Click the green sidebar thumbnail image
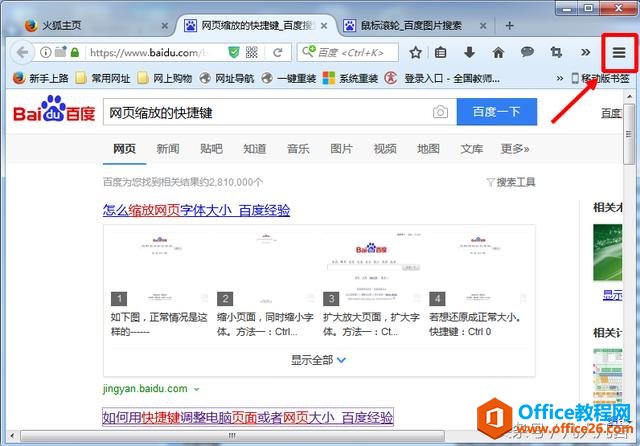This screenshot has height=446, width=640. click(608, 252)
